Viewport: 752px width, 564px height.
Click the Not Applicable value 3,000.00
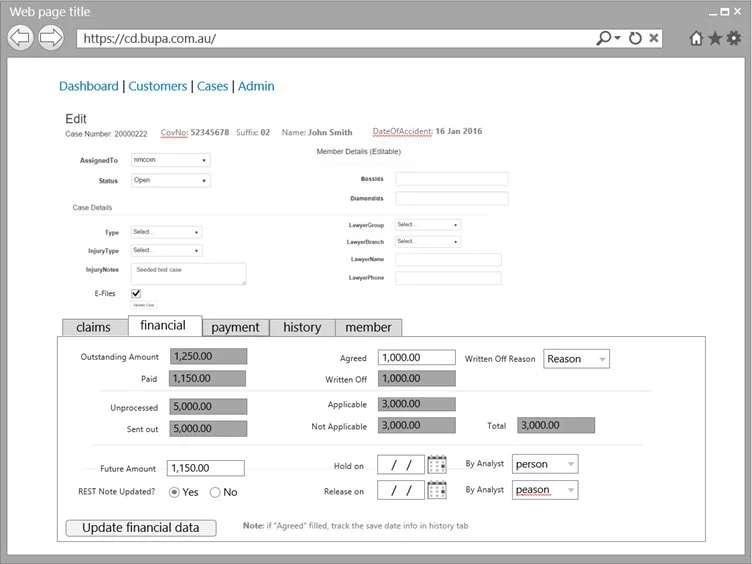(417, 425)
